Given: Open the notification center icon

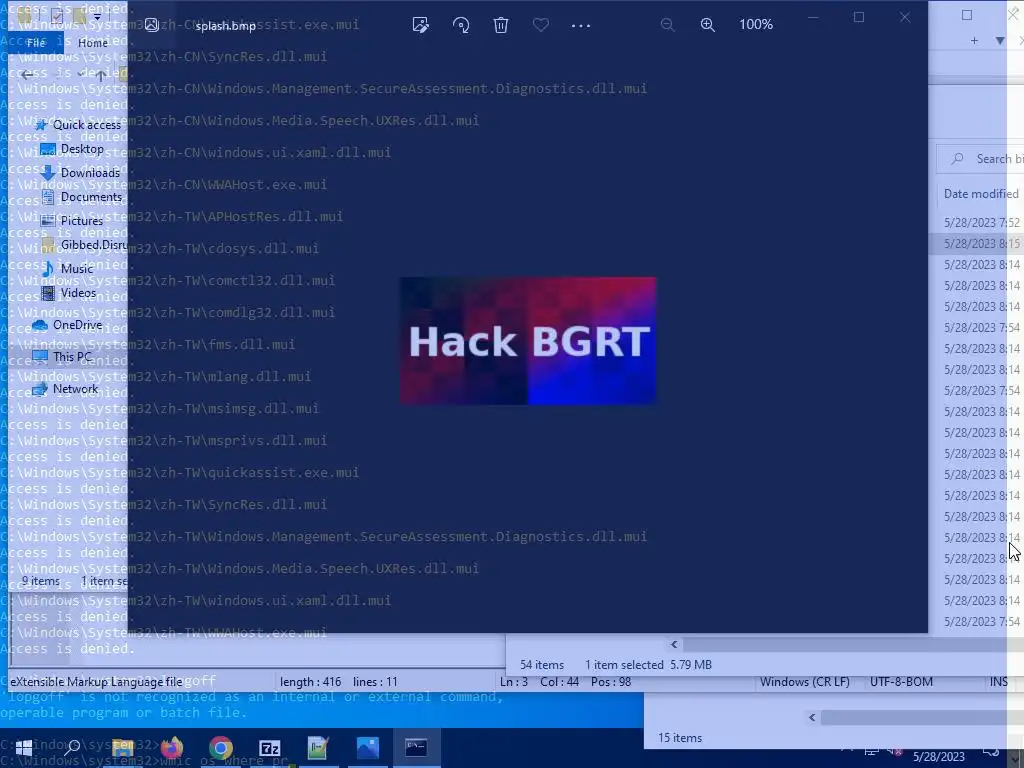Looking at the screenshot, I should click(991, 752).
